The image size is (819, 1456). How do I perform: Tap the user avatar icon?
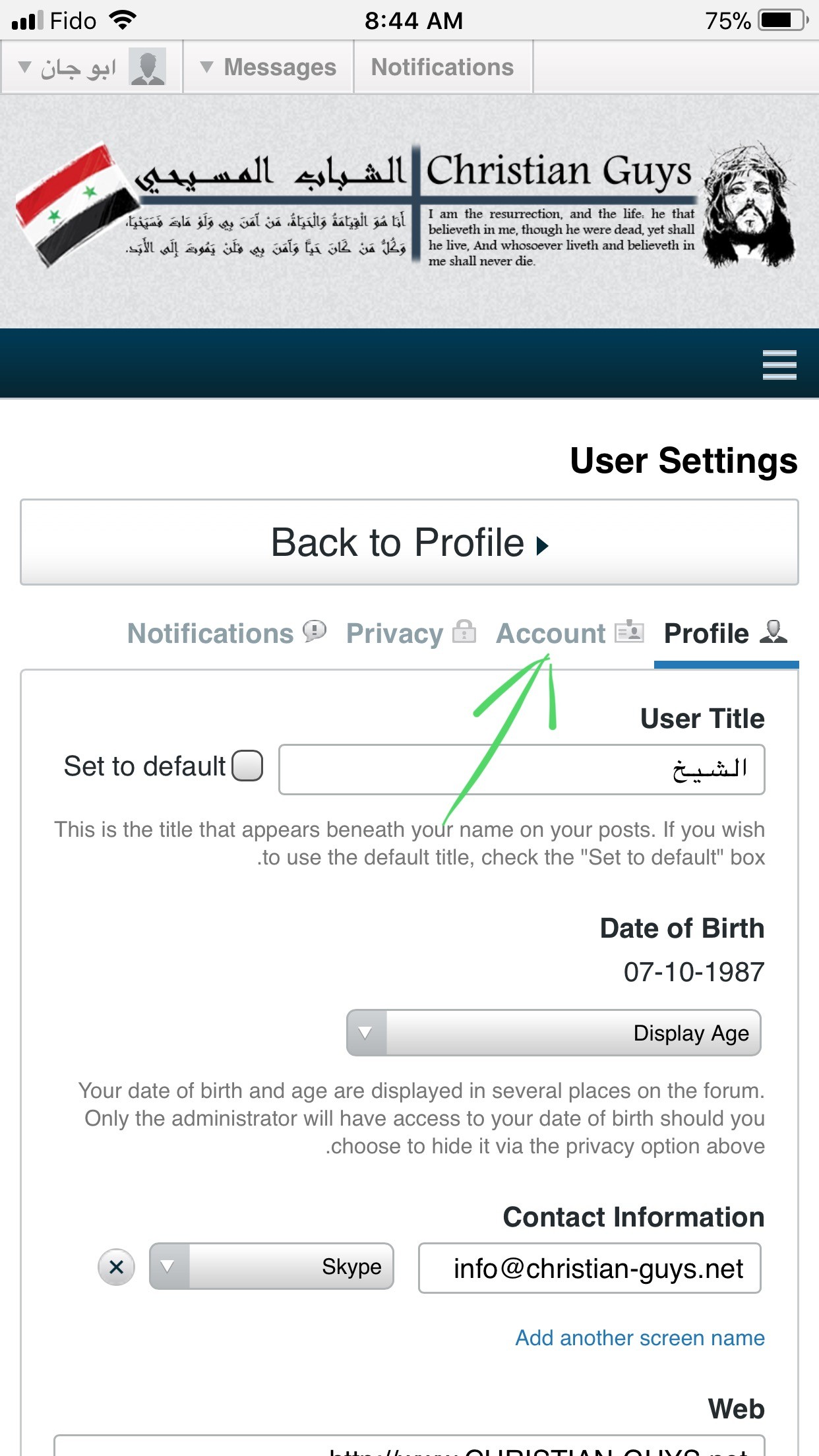click(147, 67)
